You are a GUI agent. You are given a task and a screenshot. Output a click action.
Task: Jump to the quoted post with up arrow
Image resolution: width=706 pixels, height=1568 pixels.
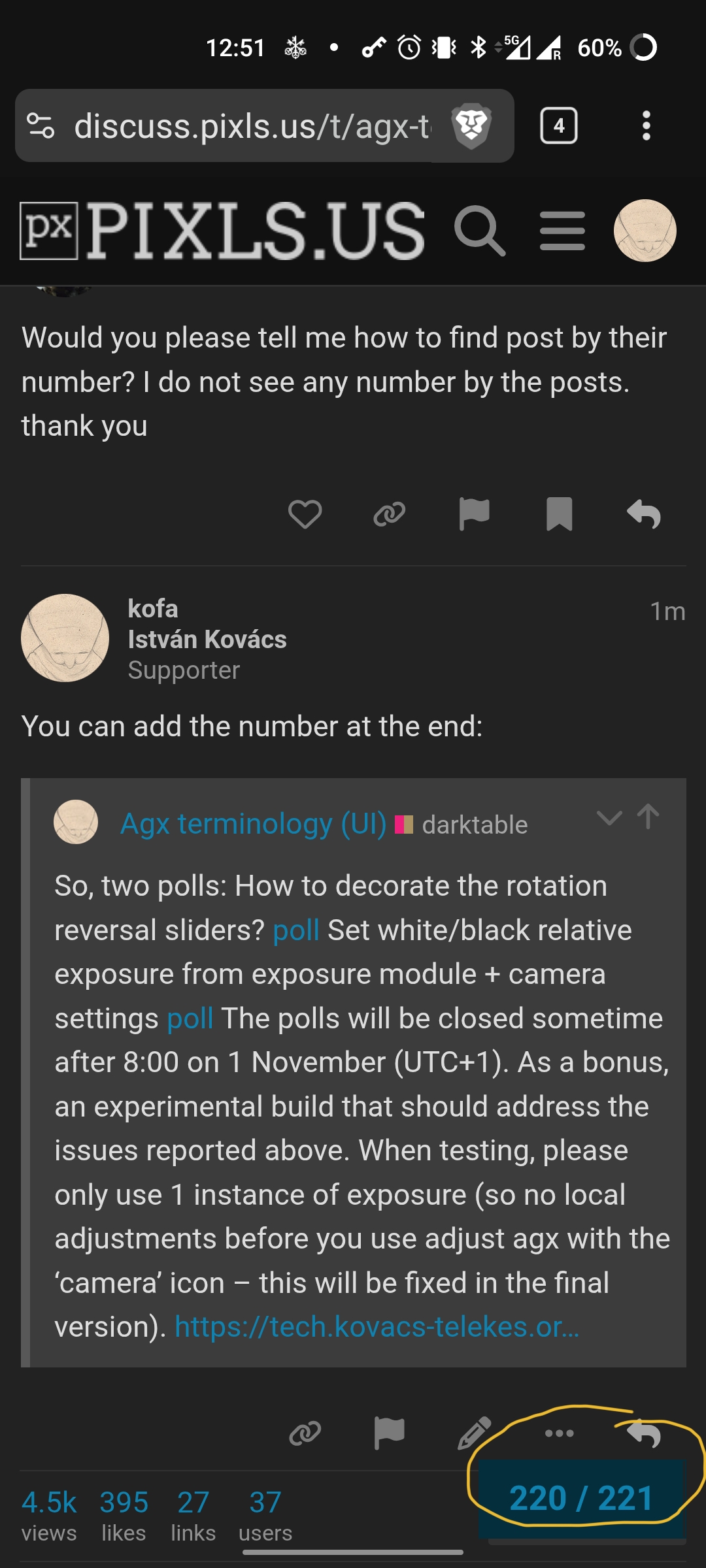click(x=648, y=817)
